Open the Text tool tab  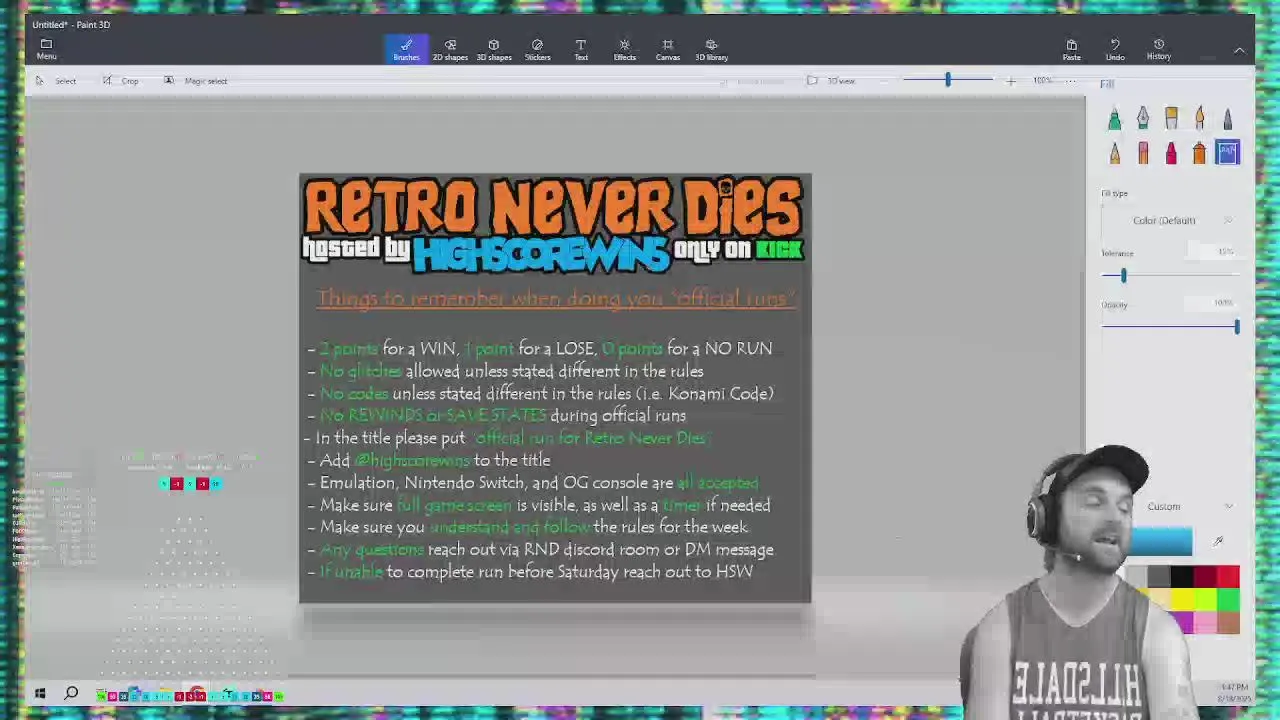[581, 49]
